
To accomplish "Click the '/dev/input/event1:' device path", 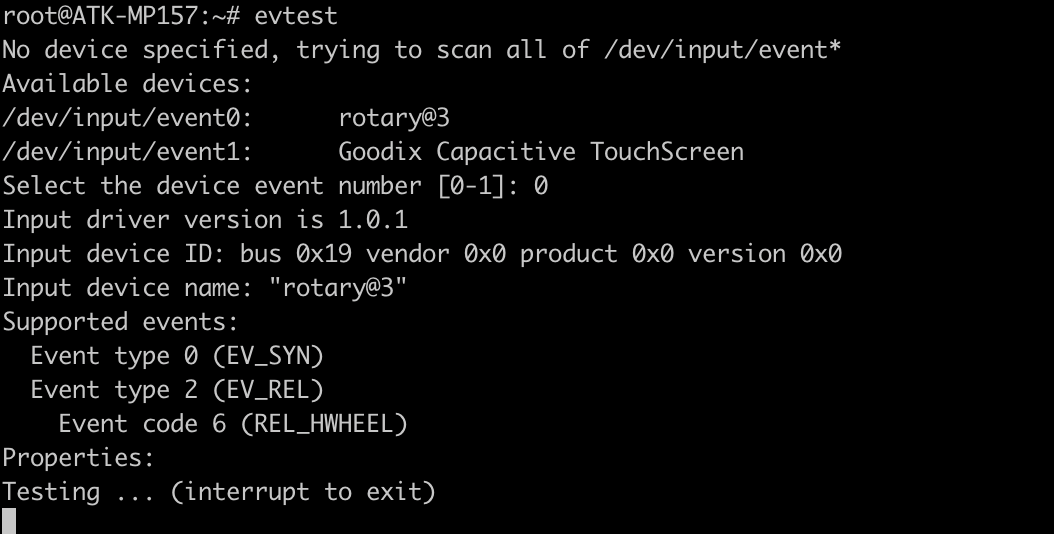I will tap(127, 152).
